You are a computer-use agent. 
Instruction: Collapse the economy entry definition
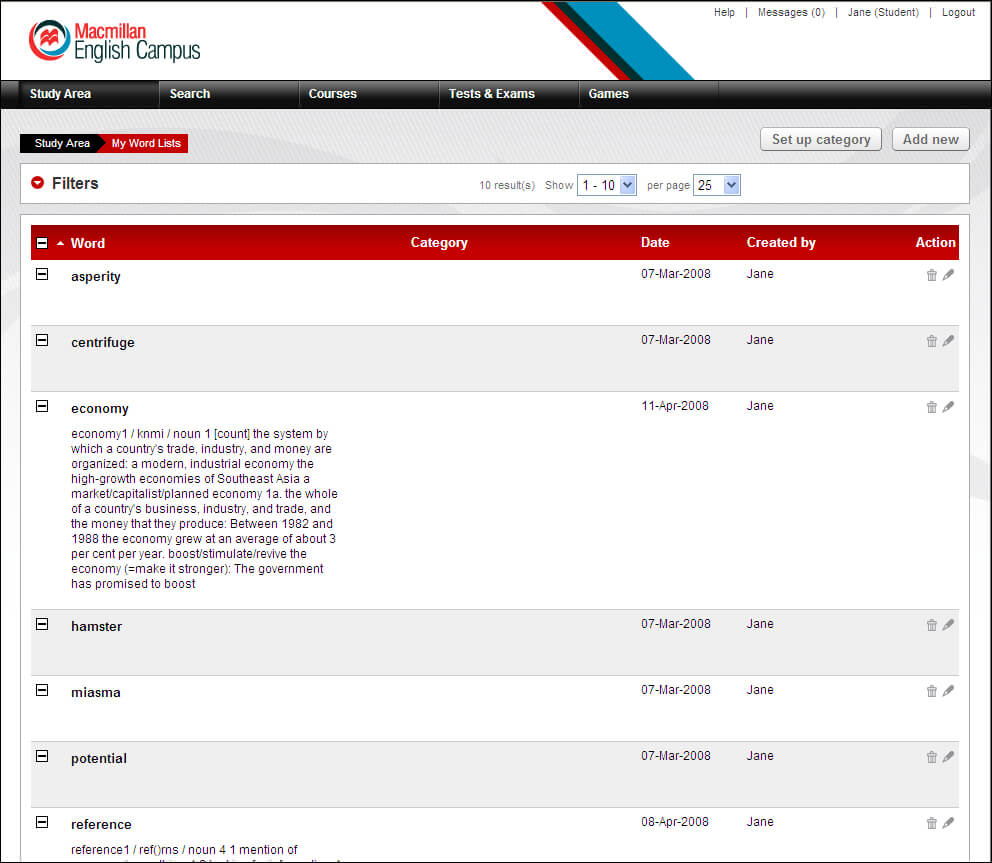pos(42,406)
